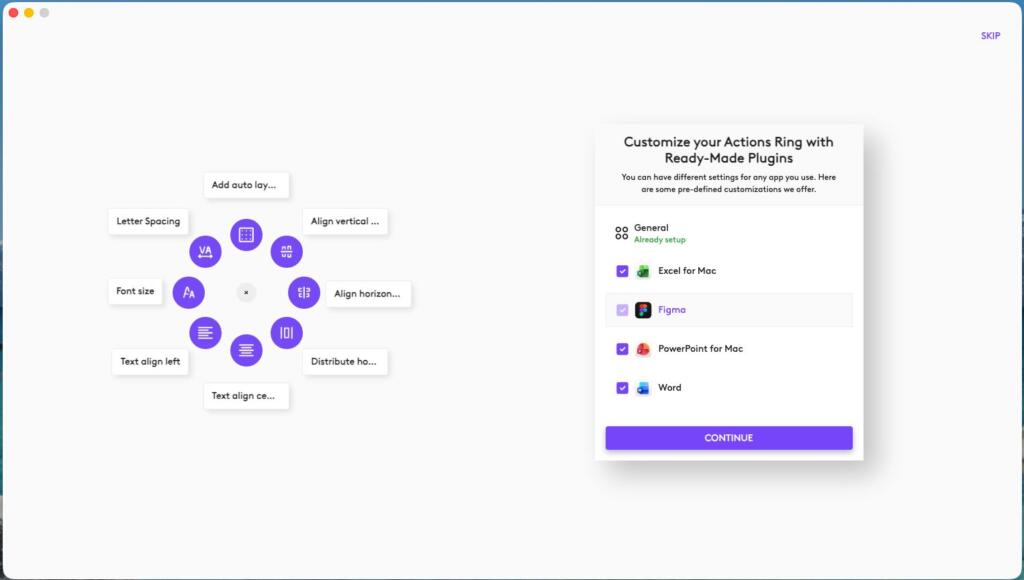
Task: Click the Align vertical centers ring icon
Action: [286, 251]
